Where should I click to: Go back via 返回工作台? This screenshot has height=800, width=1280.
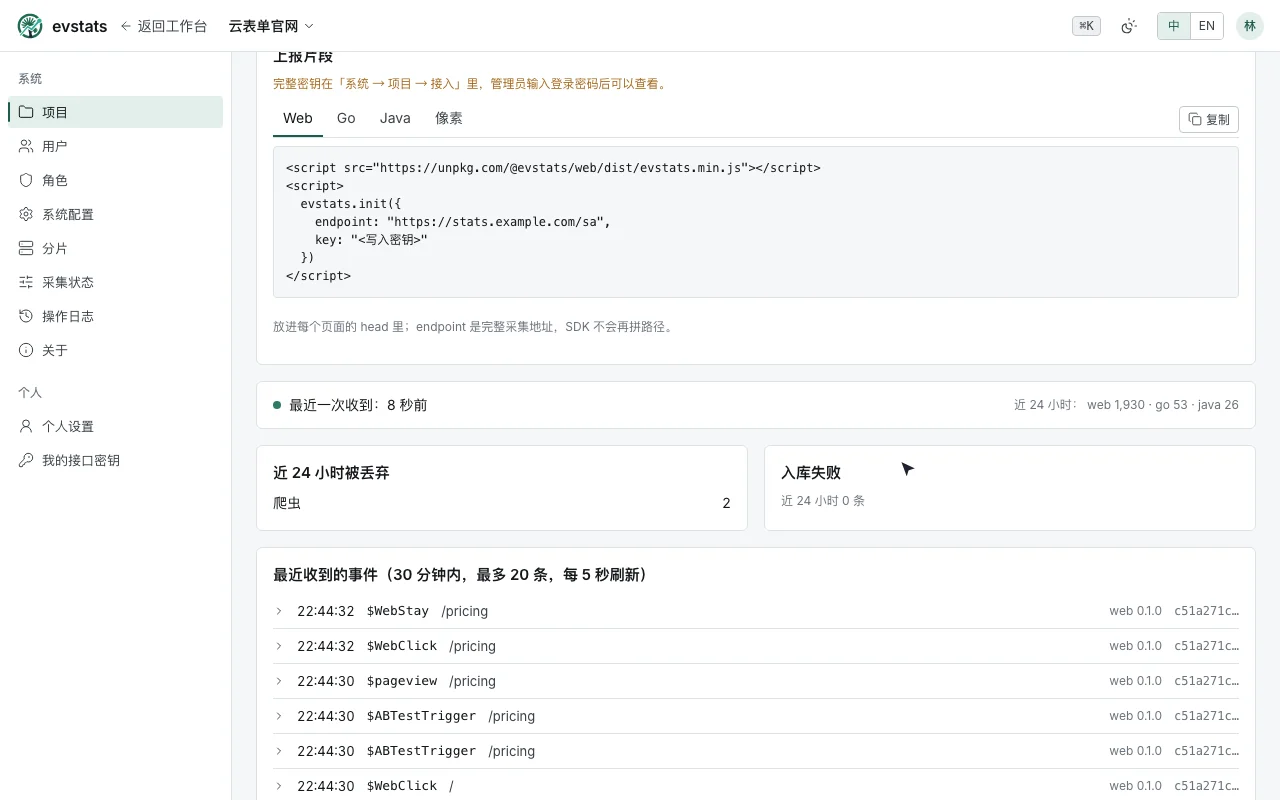[x=163, y=26]
